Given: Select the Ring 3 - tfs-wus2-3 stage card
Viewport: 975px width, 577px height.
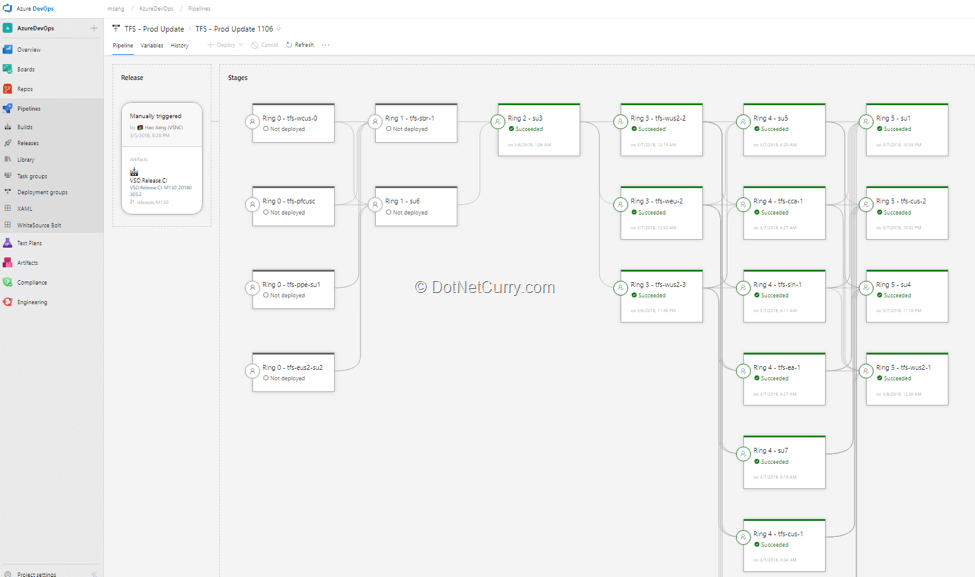Looking at the screenshot, I should tap(662, 296).
